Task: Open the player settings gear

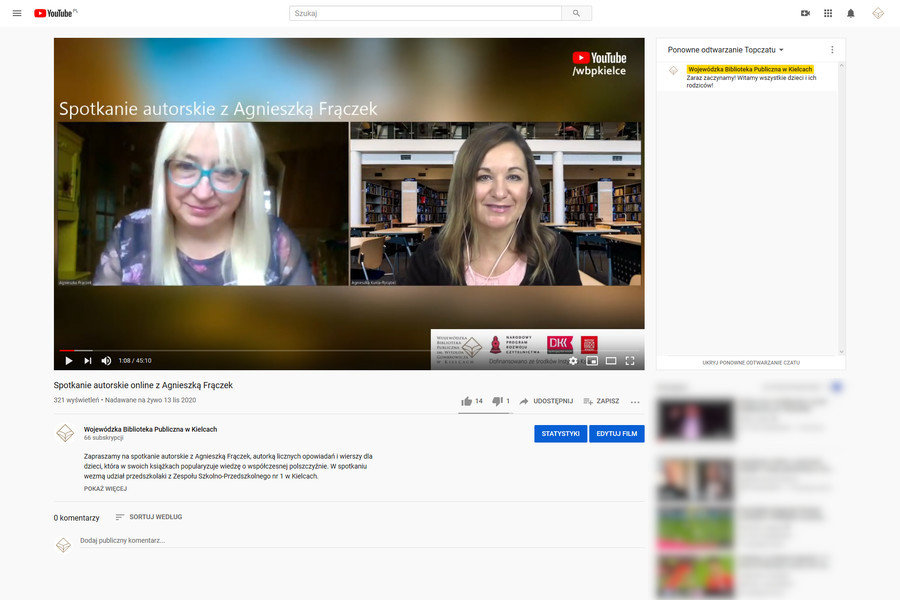Action: click(x=573, y=360)
